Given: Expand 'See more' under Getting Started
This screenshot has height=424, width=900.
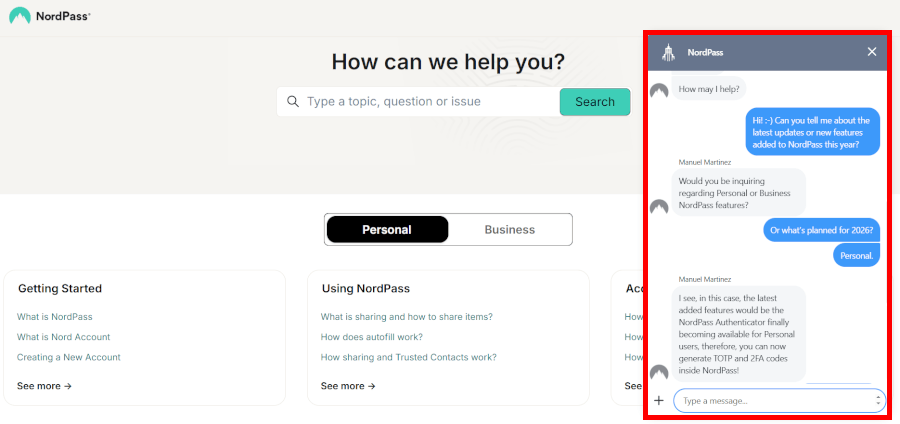Looking at the screenshot, I should pos(44,386).
